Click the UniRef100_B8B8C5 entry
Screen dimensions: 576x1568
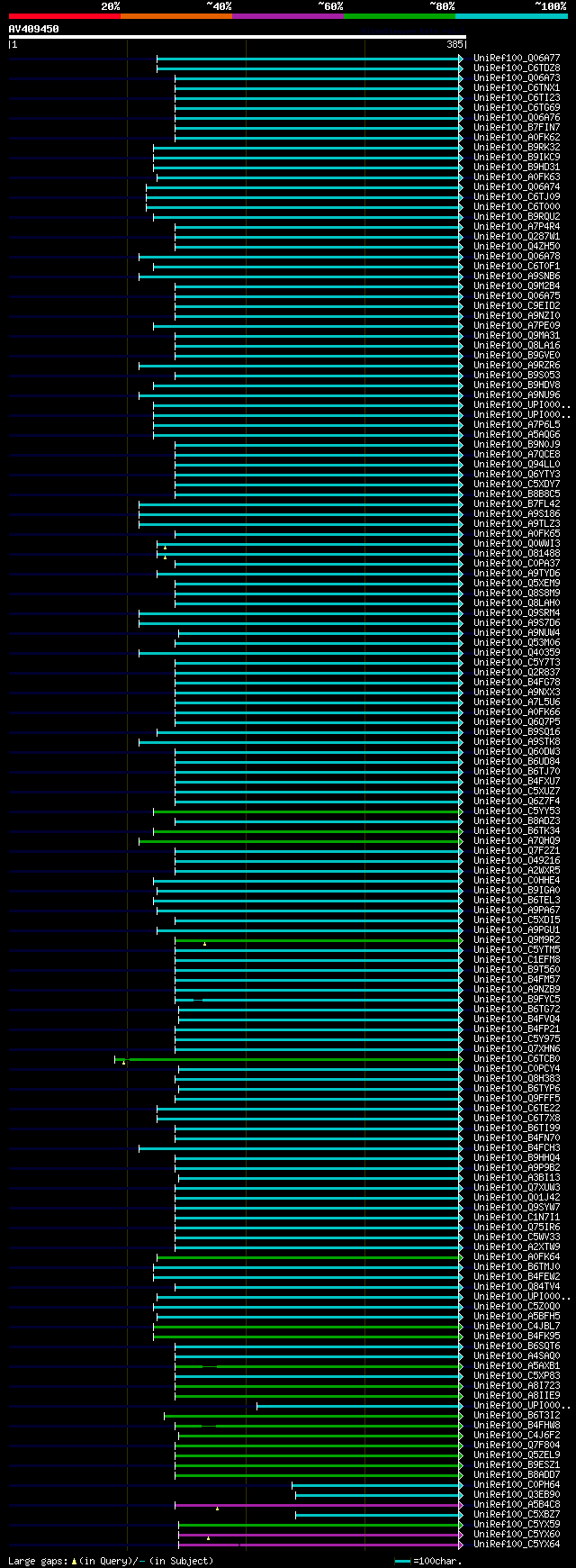pyautogui.click(x=517, y=494)
